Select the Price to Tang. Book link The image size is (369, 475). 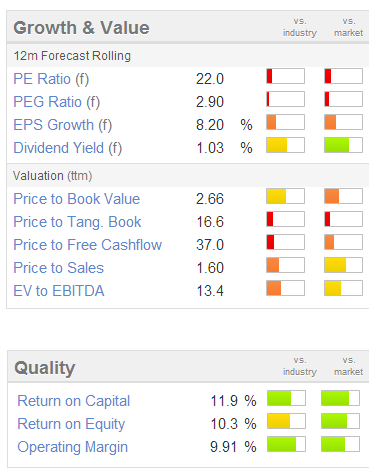(77, 222)
